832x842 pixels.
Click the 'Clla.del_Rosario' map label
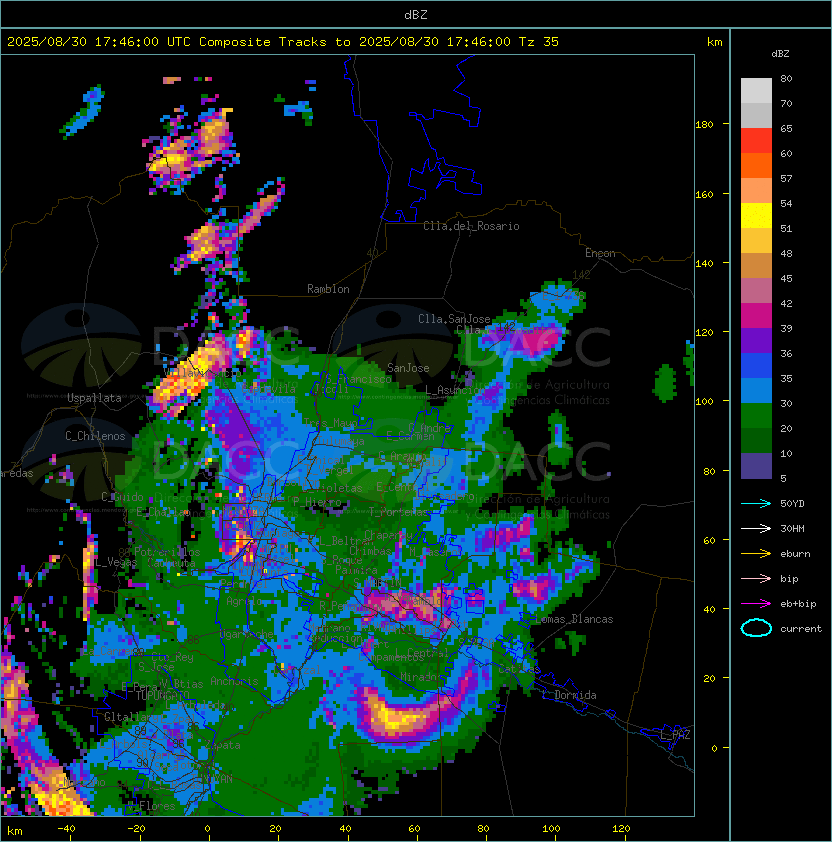pyautogui.click(x=471, y=226)
